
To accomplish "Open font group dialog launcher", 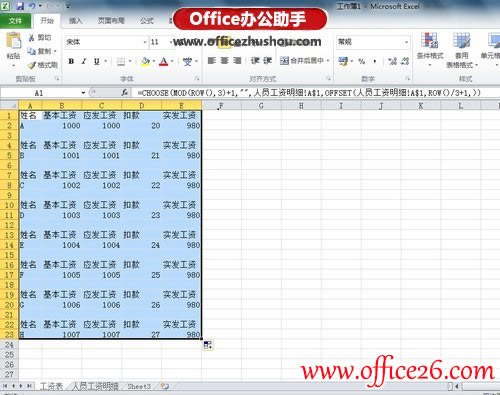I will 197,79.
